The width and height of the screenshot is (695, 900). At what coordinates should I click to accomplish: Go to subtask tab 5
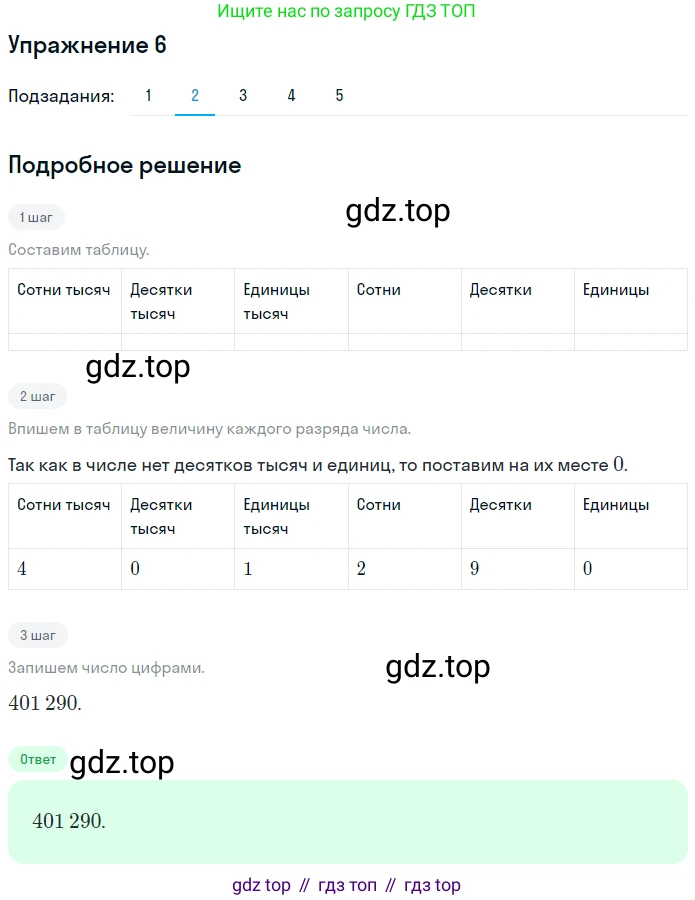(x=339, y=95)
